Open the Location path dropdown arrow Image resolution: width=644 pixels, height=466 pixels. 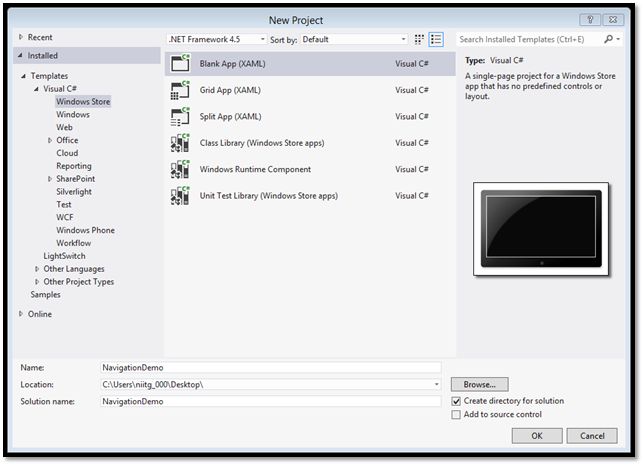click(x=436, y=385)
